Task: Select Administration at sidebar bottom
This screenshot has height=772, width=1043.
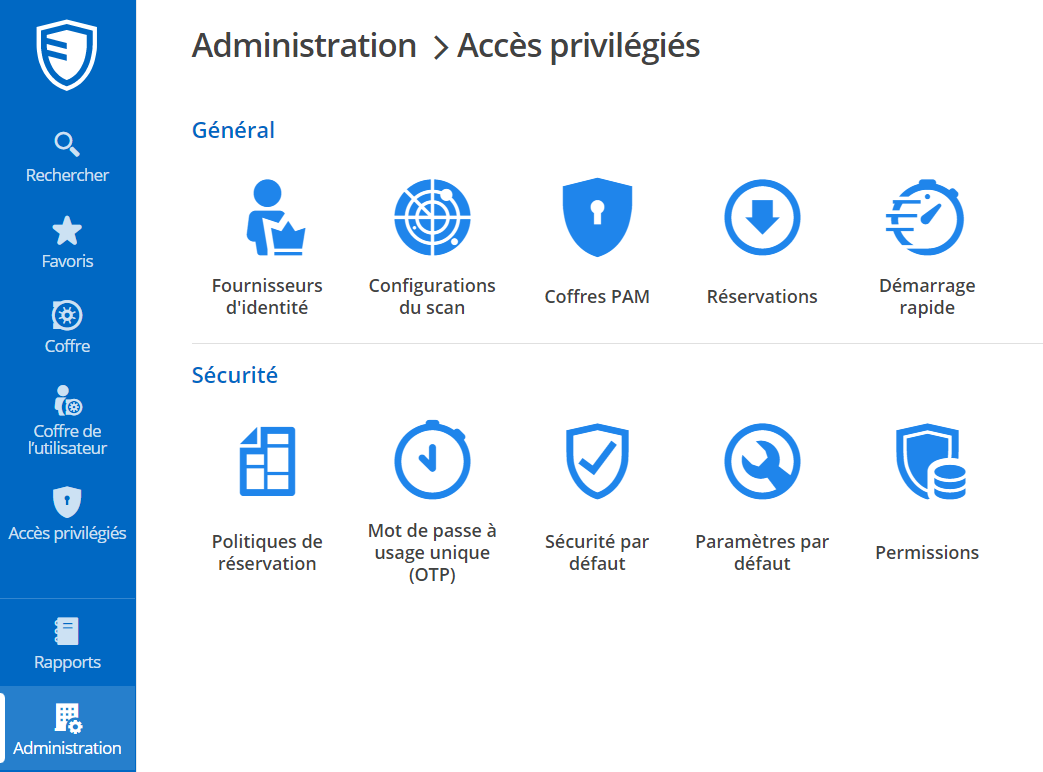Action: click(67, 730)
